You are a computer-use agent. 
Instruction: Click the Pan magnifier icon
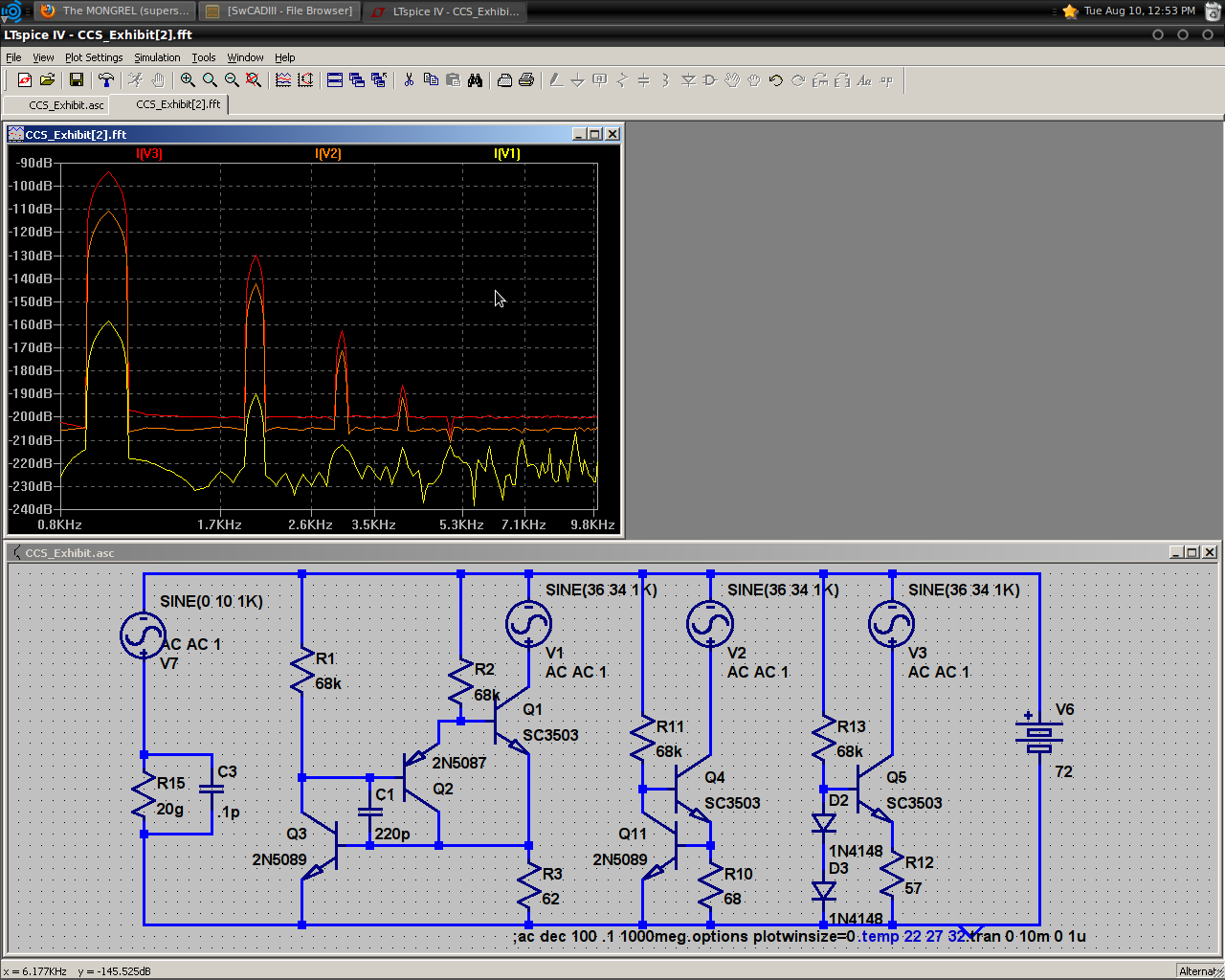coord(210,80)
